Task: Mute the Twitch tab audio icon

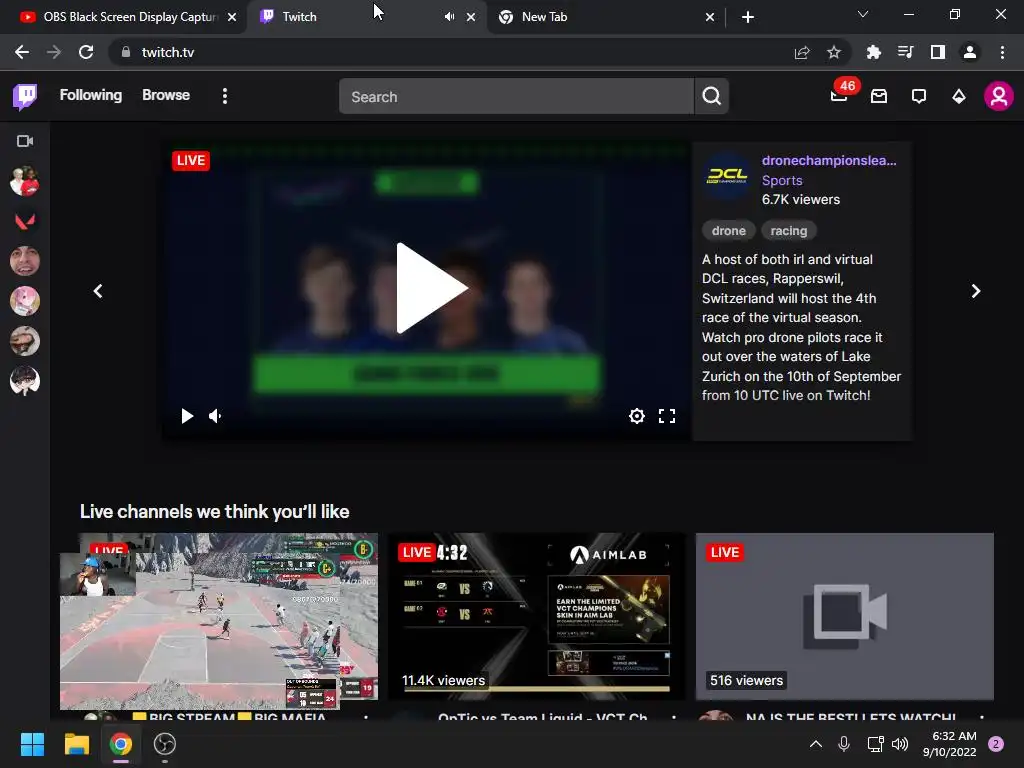Action: pos(449,17)
